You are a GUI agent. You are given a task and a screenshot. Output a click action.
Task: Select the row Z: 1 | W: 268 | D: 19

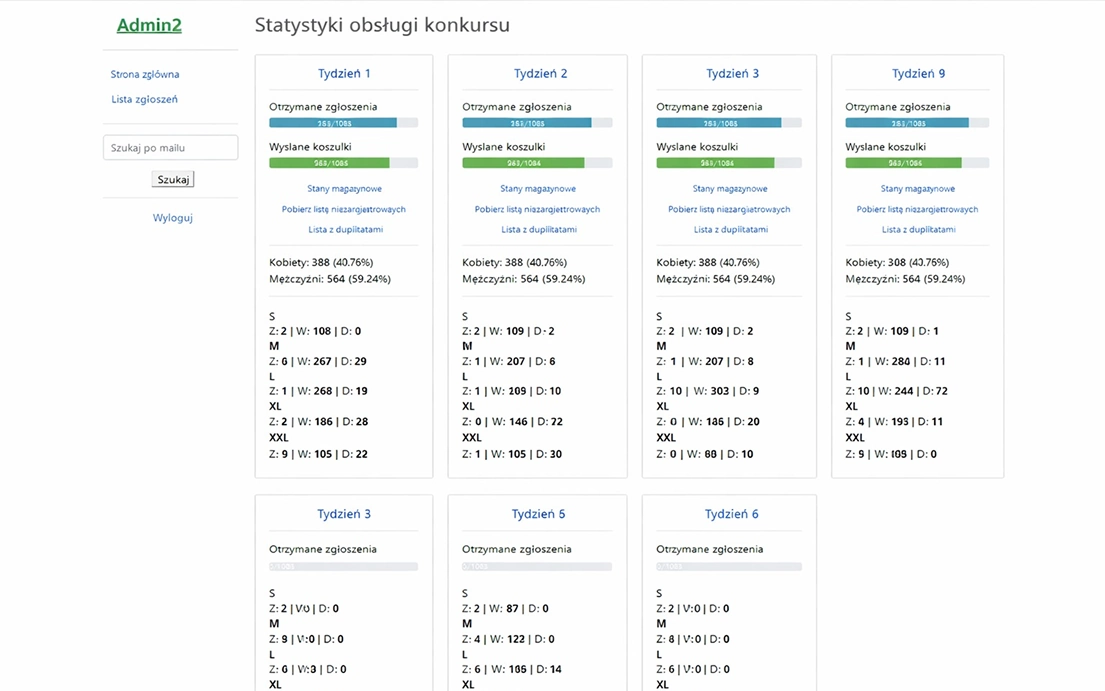318,391
